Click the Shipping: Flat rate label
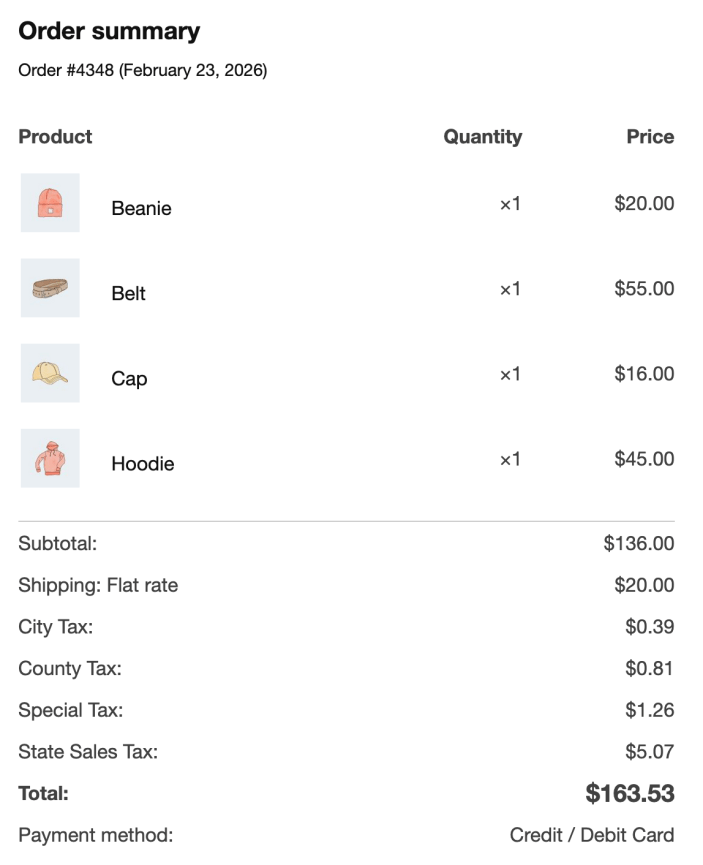703x865 pixels. 98,585
